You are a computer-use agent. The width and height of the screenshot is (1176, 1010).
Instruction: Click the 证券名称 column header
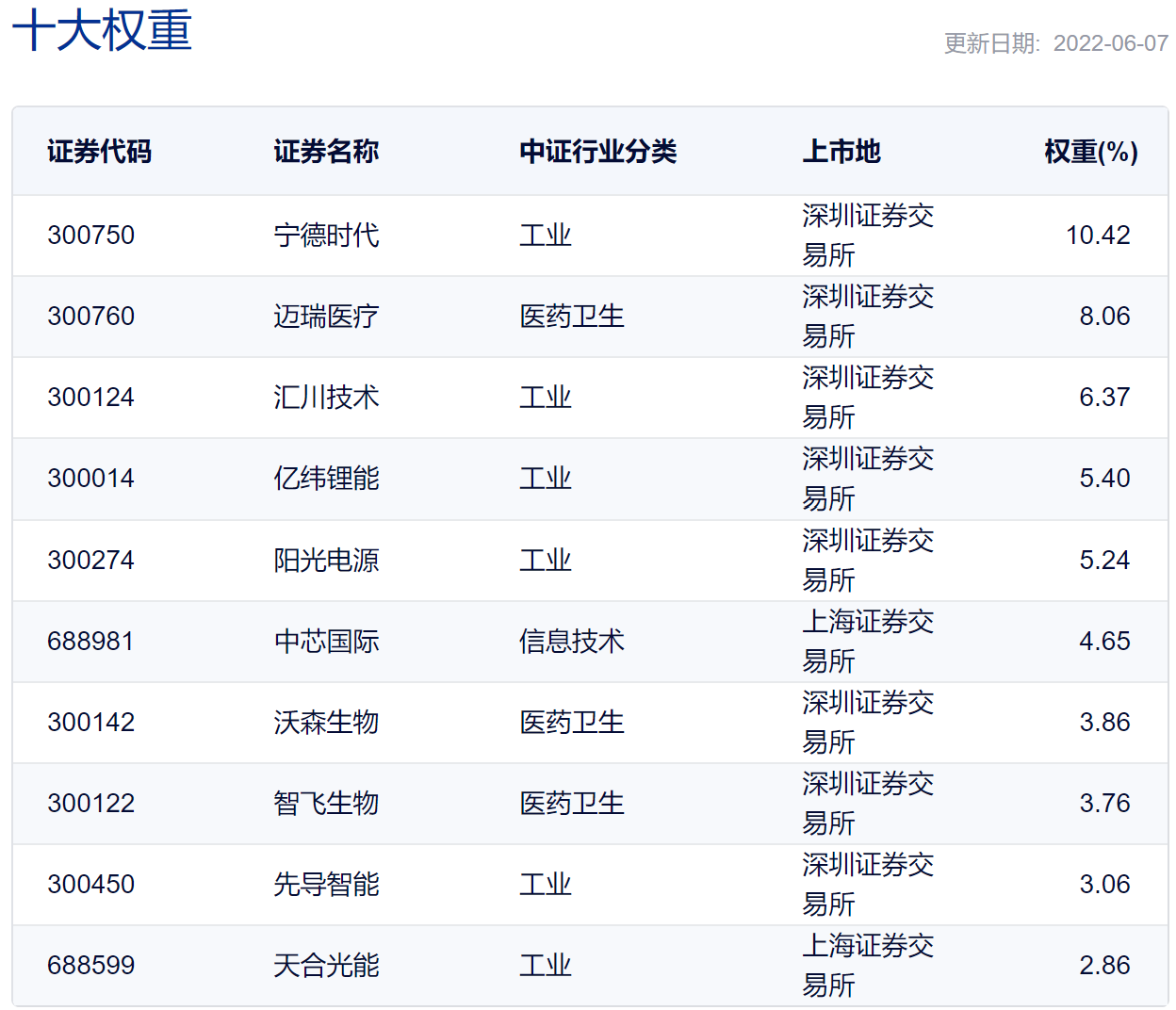tap(326, 152)
